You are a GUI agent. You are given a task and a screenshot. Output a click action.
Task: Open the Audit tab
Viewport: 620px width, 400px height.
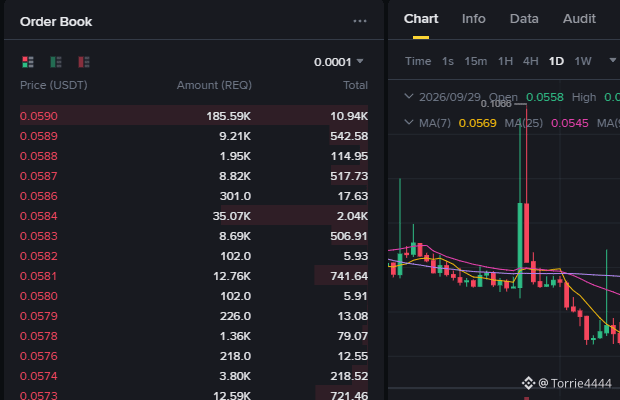click(x=579, y=19)
